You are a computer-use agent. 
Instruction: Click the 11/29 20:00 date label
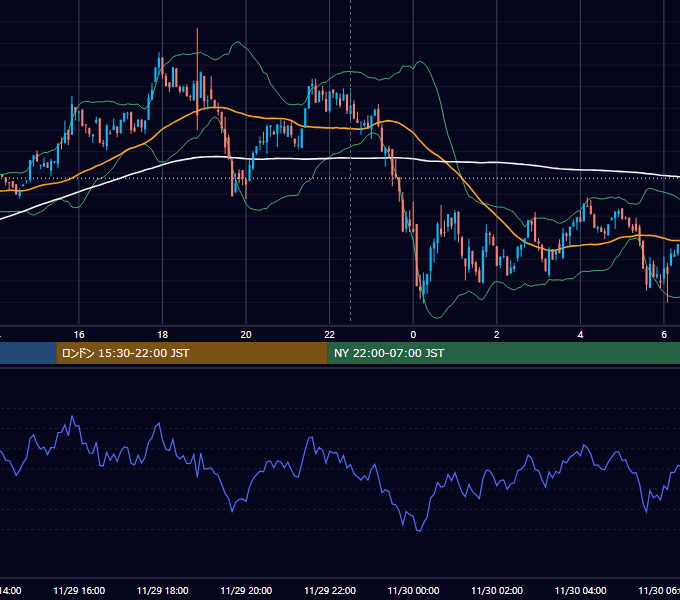[246, 590]
